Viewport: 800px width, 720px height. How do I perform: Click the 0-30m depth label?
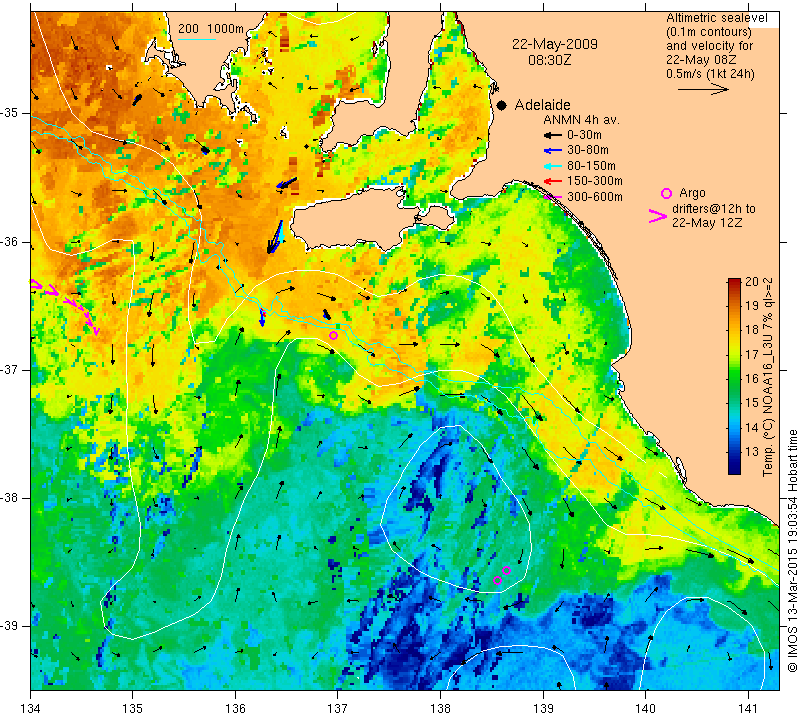click(584, 135)
